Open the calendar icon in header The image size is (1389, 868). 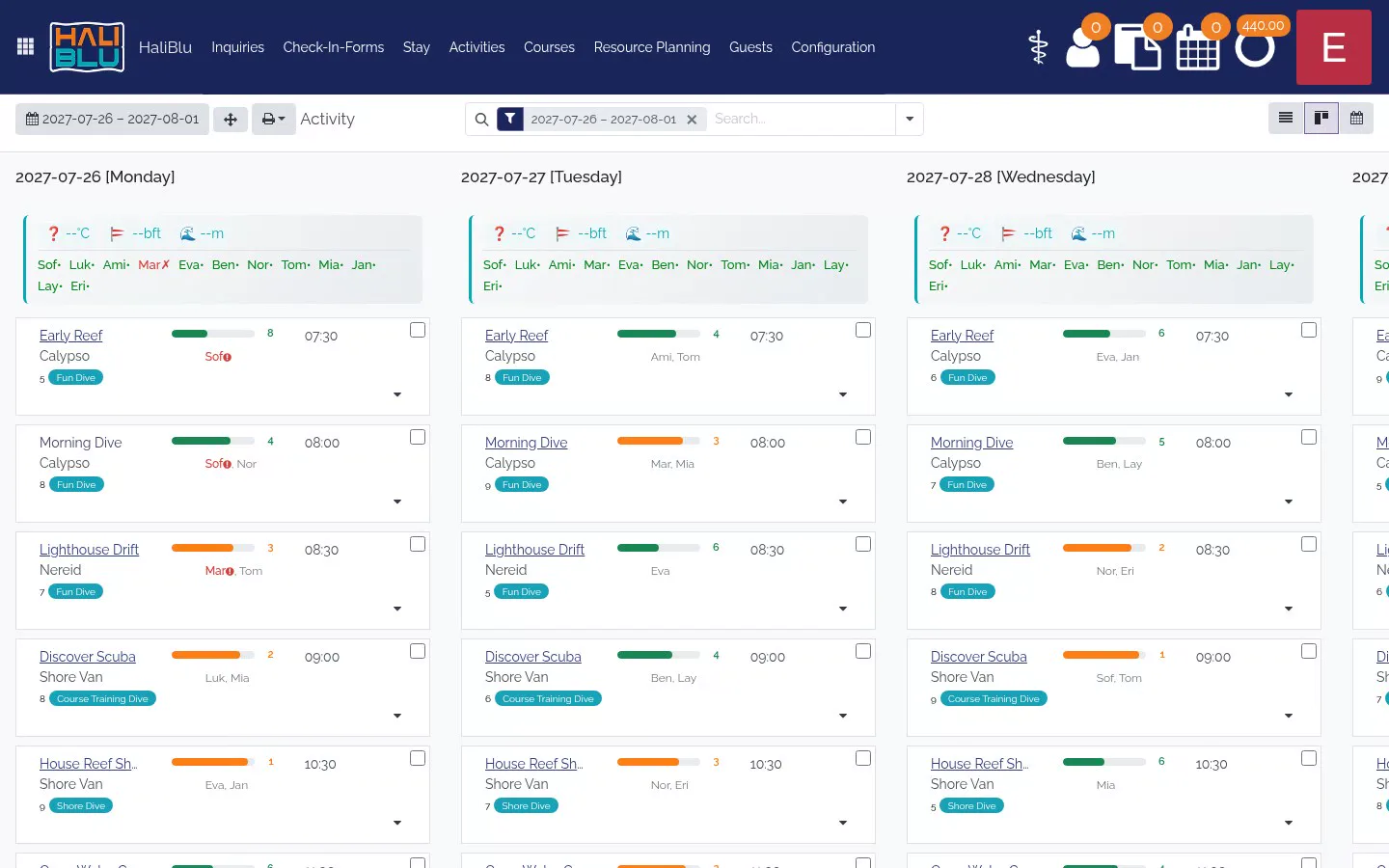(x=1198, y=47)
